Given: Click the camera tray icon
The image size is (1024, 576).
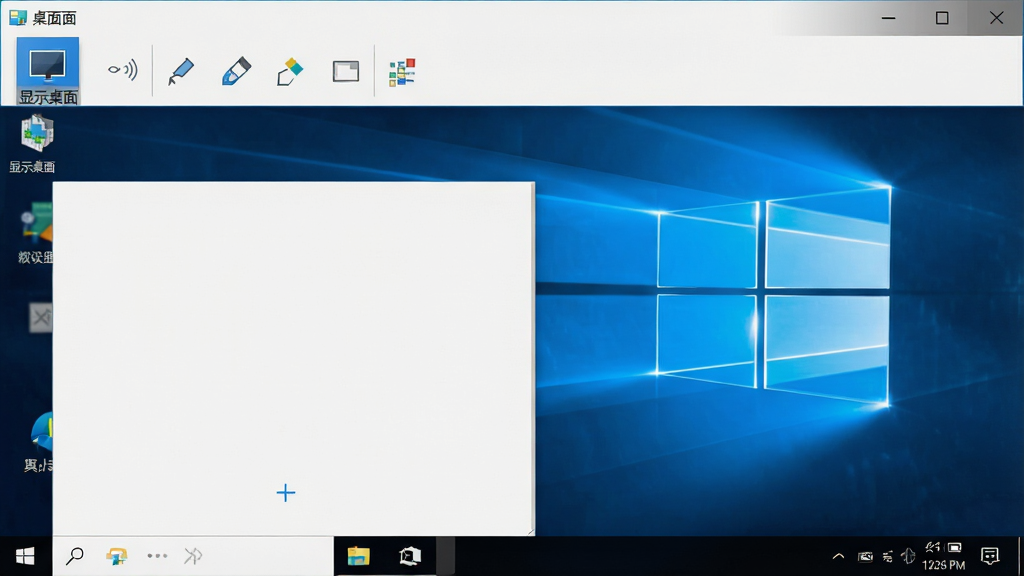Looking at the screenshot, I should tap(865, 556).
